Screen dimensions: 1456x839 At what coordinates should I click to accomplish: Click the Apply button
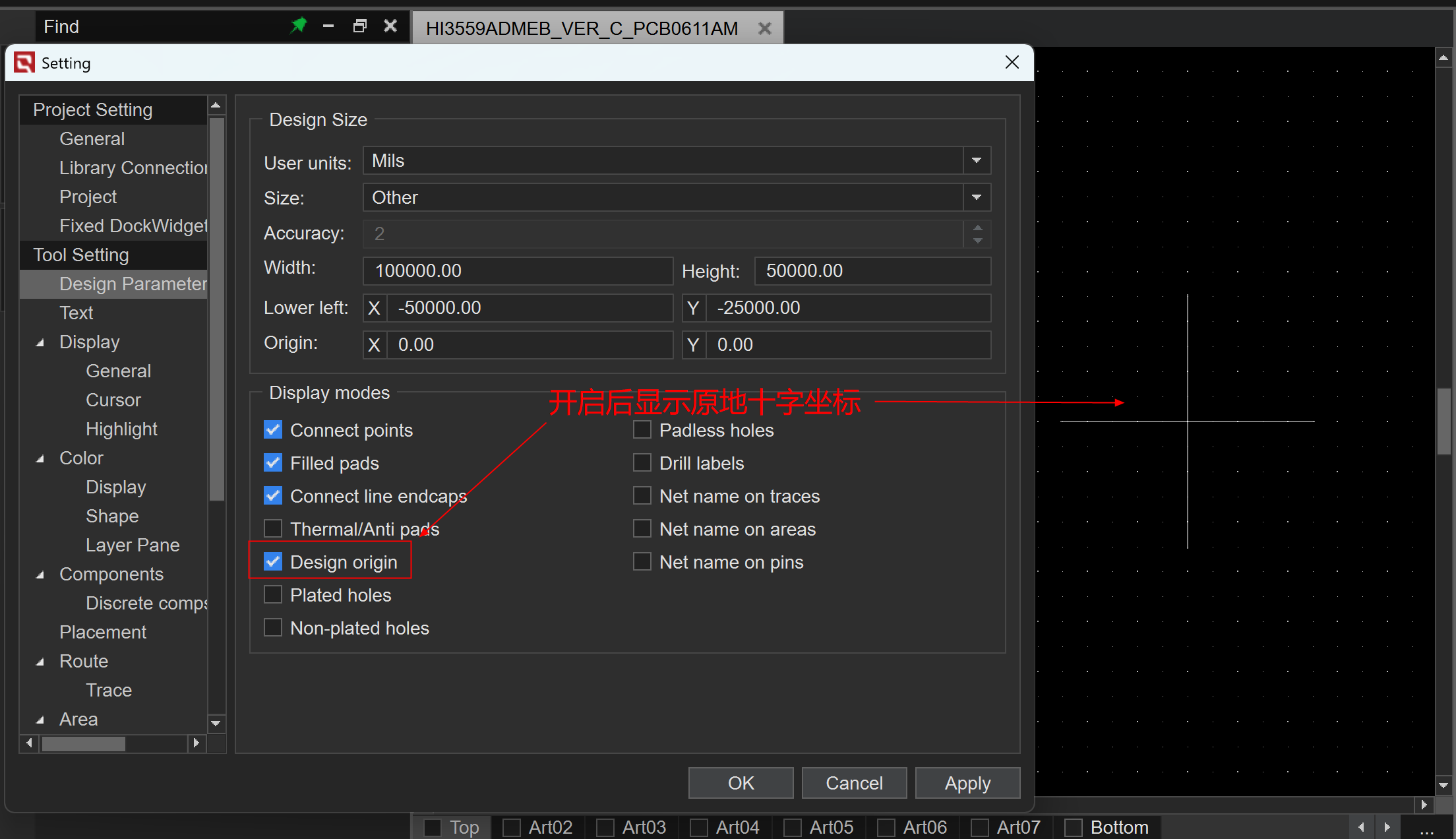pyautogui.click(x=967, y=783)
